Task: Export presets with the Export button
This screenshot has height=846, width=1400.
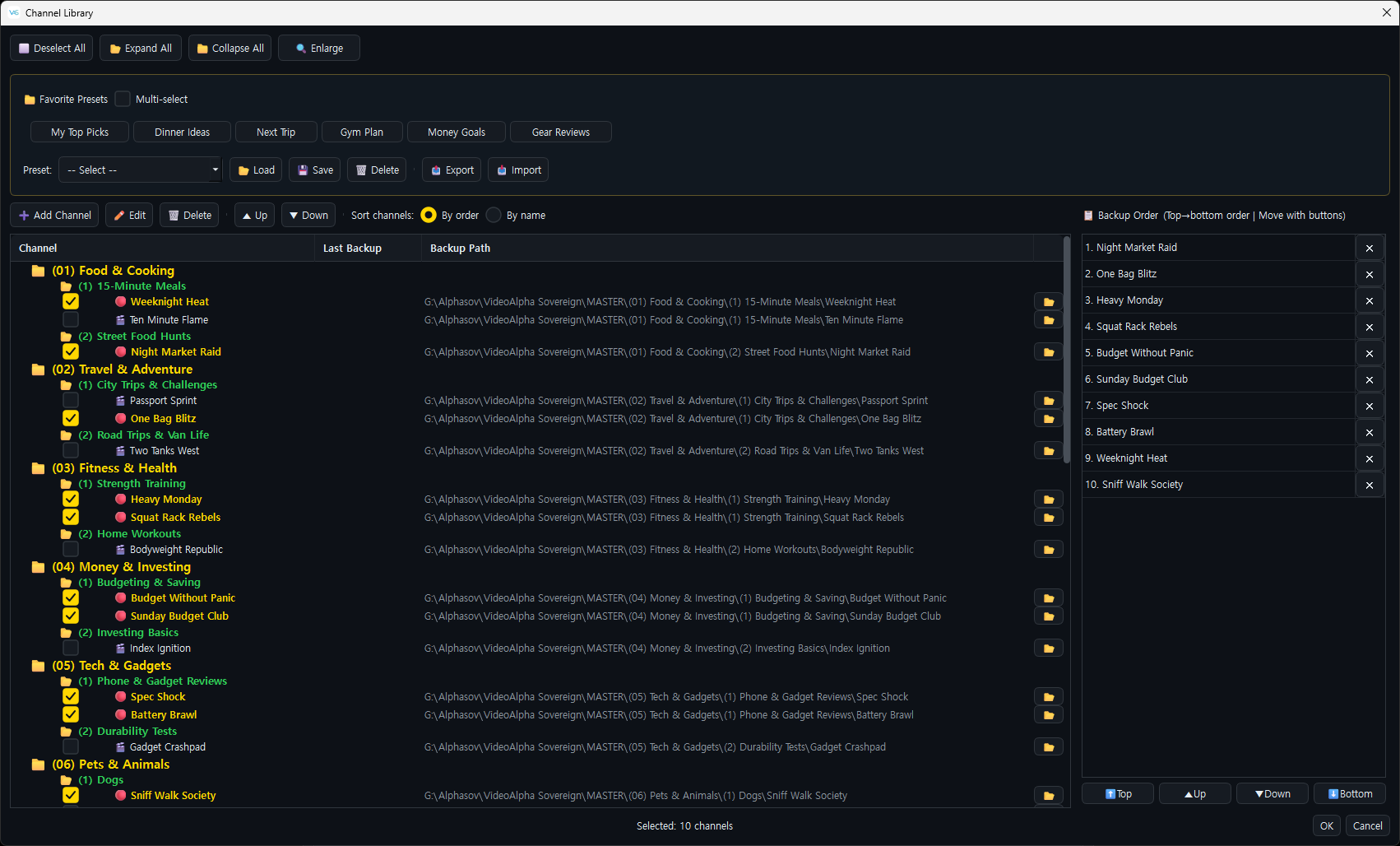Action: [452, 170]
